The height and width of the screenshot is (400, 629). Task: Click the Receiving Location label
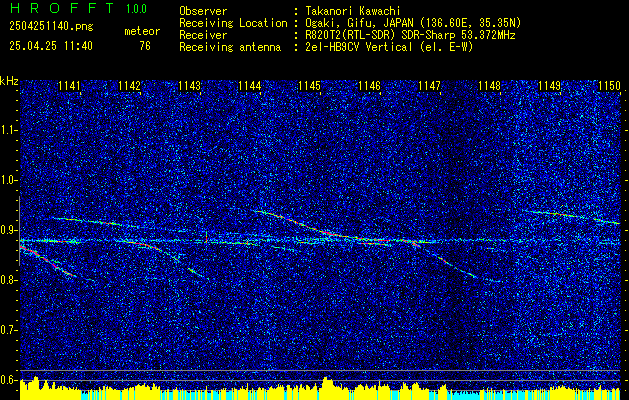pyautogui.click(x=233, y=23)
